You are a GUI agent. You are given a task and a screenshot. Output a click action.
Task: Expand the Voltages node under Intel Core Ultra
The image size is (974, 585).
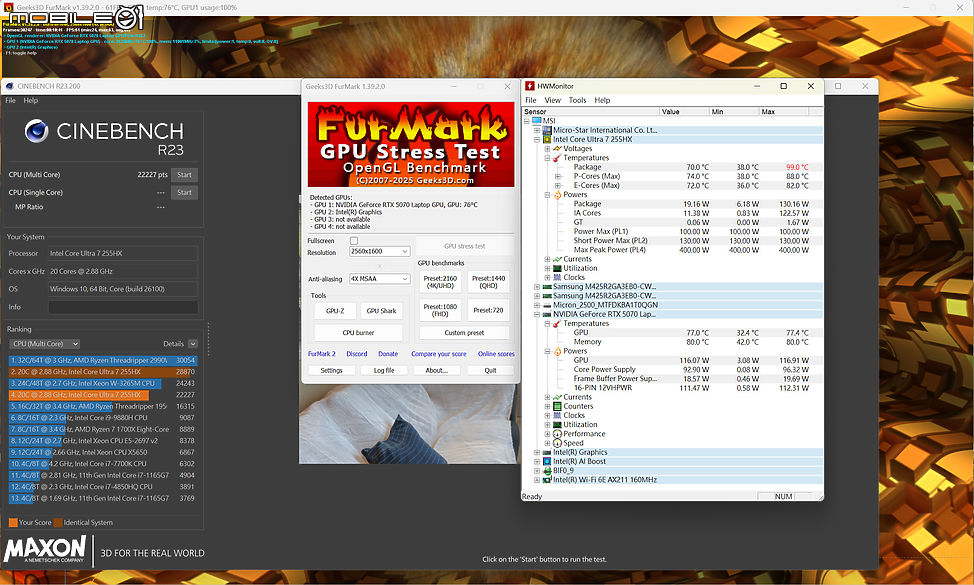coord(547,149)
